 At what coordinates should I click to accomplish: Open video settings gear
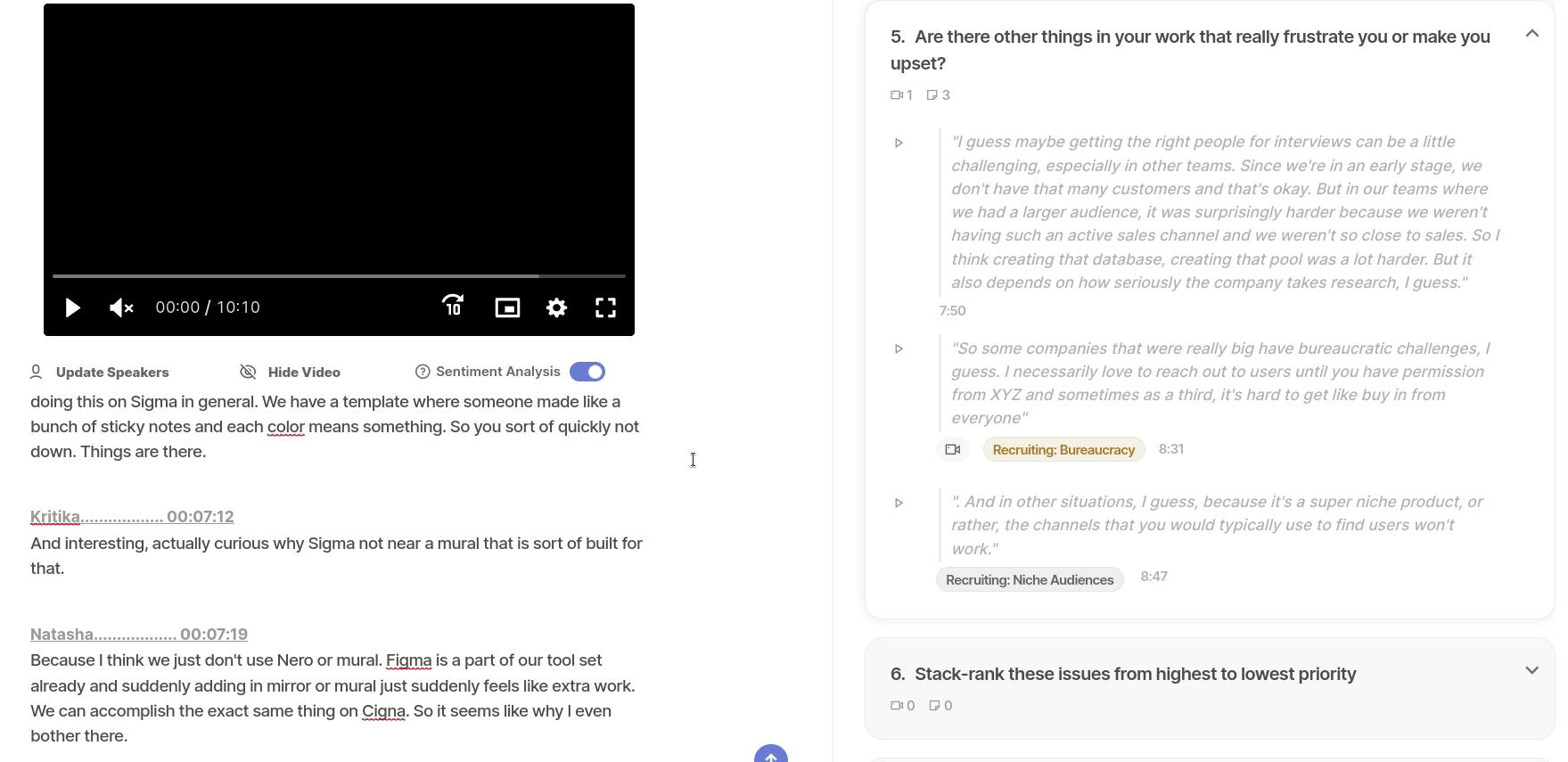[557, 307]
